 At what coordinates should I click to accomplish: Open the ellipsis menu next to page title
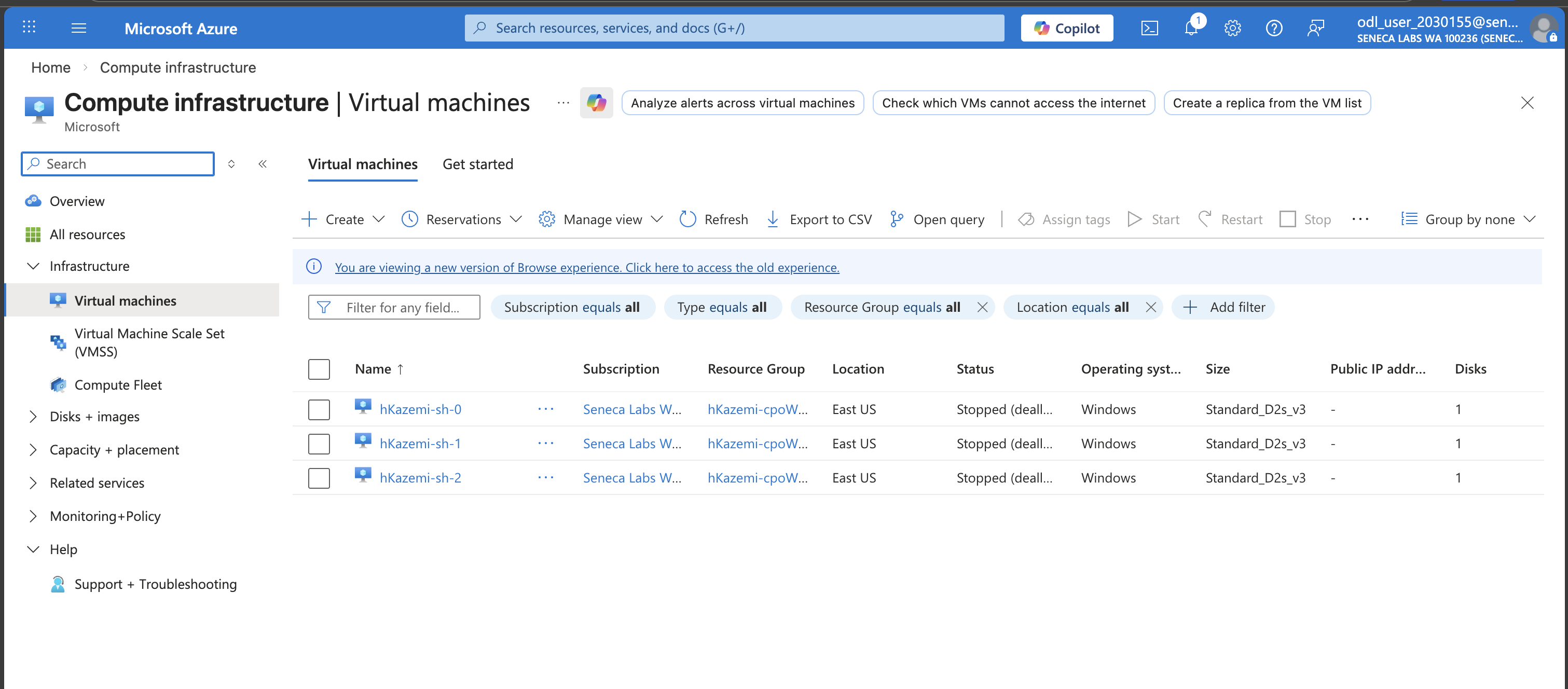point(563,103)
